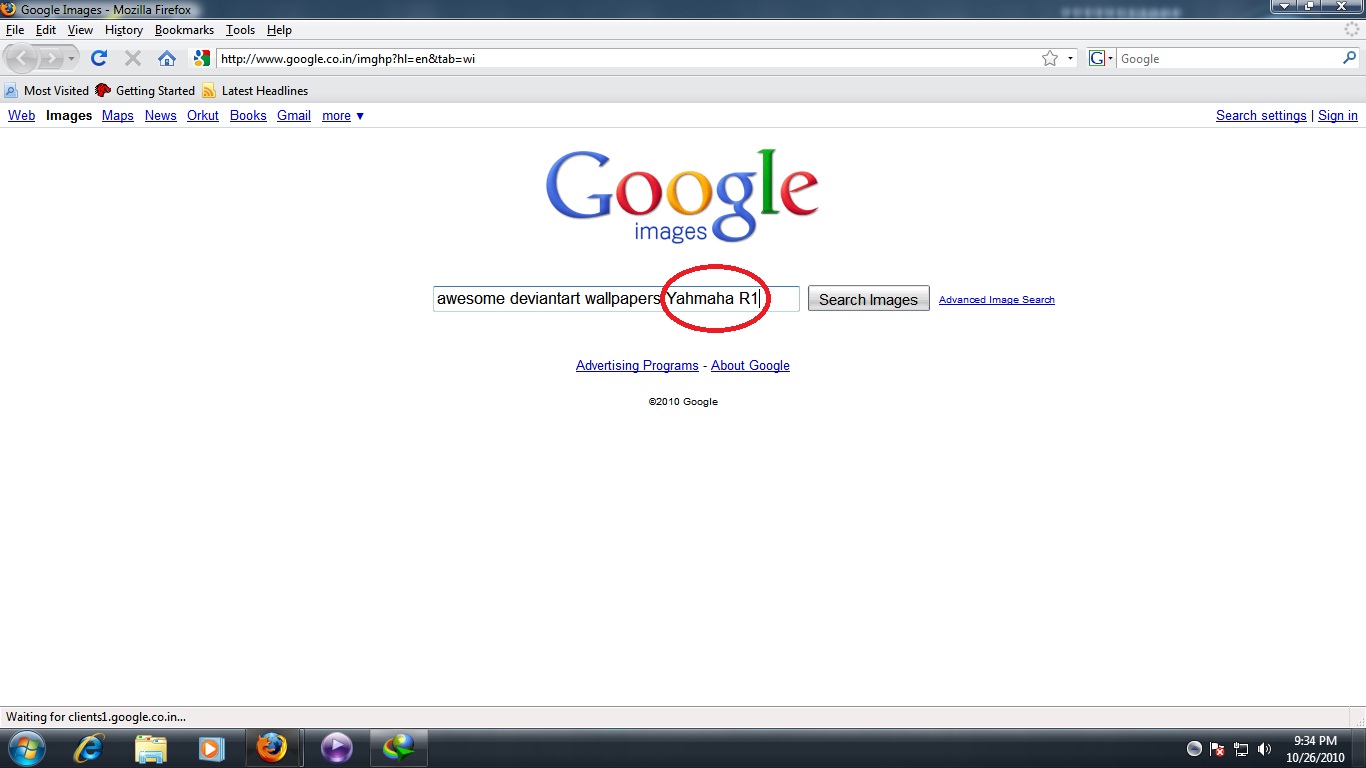
Task: Open the Orkut link
Action: pos(203,116)
